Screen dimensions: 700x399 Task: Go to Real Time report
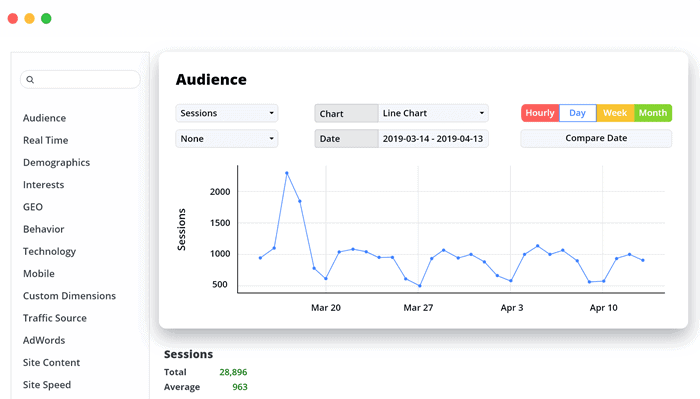coord(46,140)
